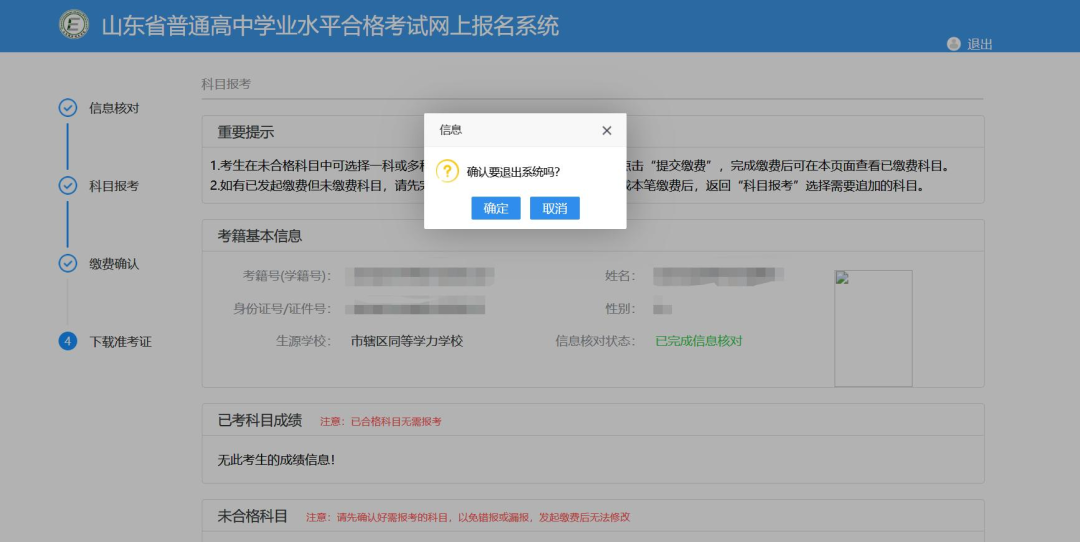Click the system logo in header

click(x=74, y=24)
